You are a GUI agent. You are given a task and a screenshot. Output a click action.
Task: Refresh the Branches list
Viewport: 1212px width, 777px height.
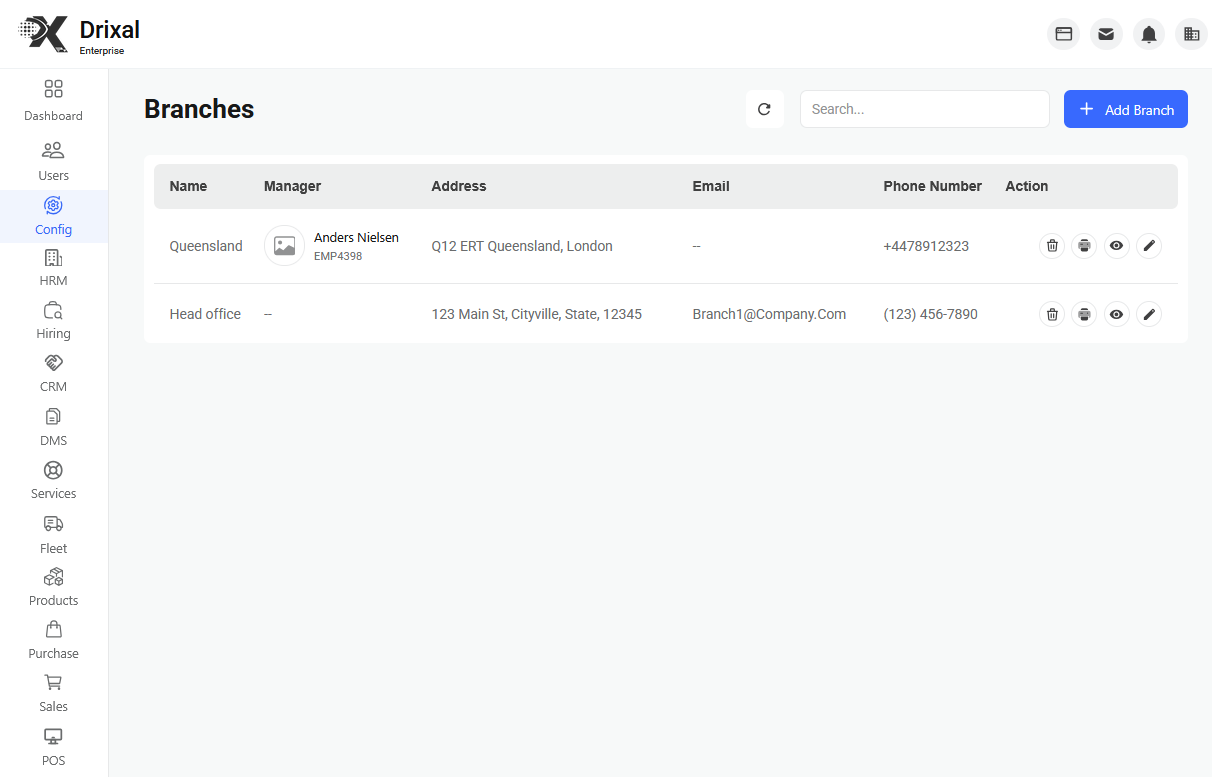pyautogui.click(x=764, y=108)
